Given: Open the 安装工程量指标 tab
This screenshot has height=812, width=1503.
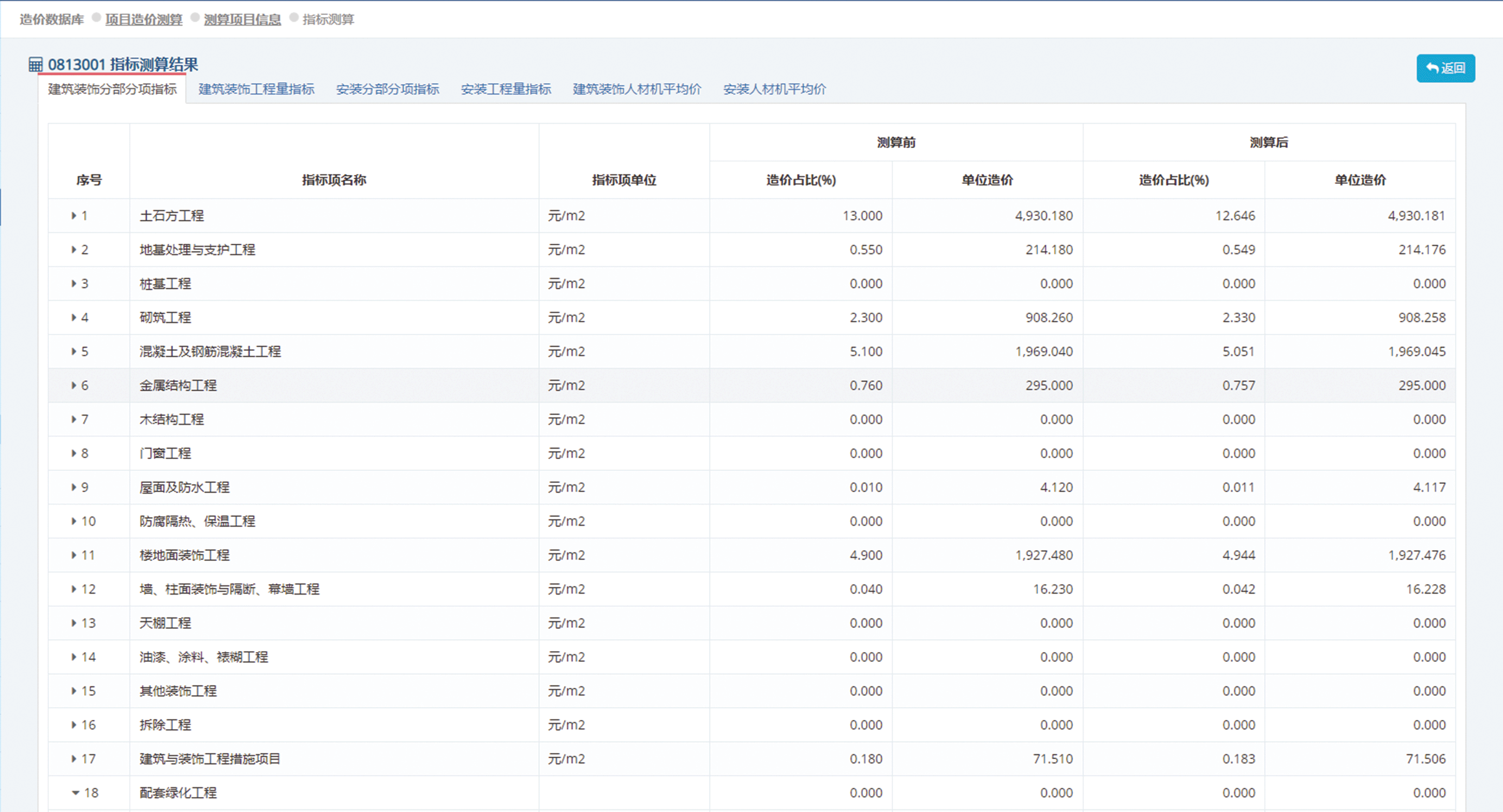Looking at the screenshot, I should (506, 89).
